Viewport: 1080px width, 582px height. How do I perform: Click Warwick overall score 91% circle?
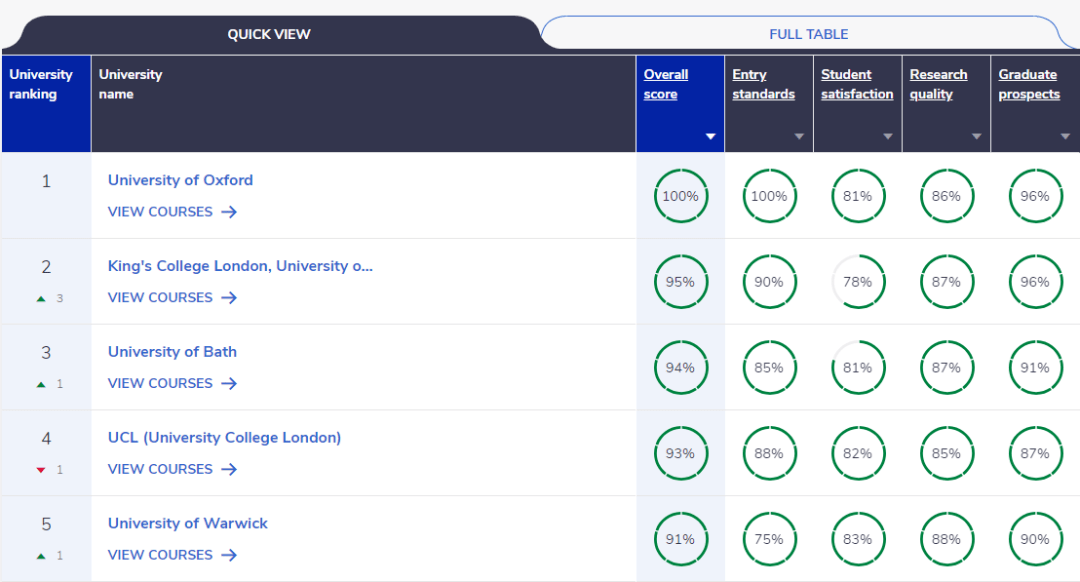coord(681,539)
